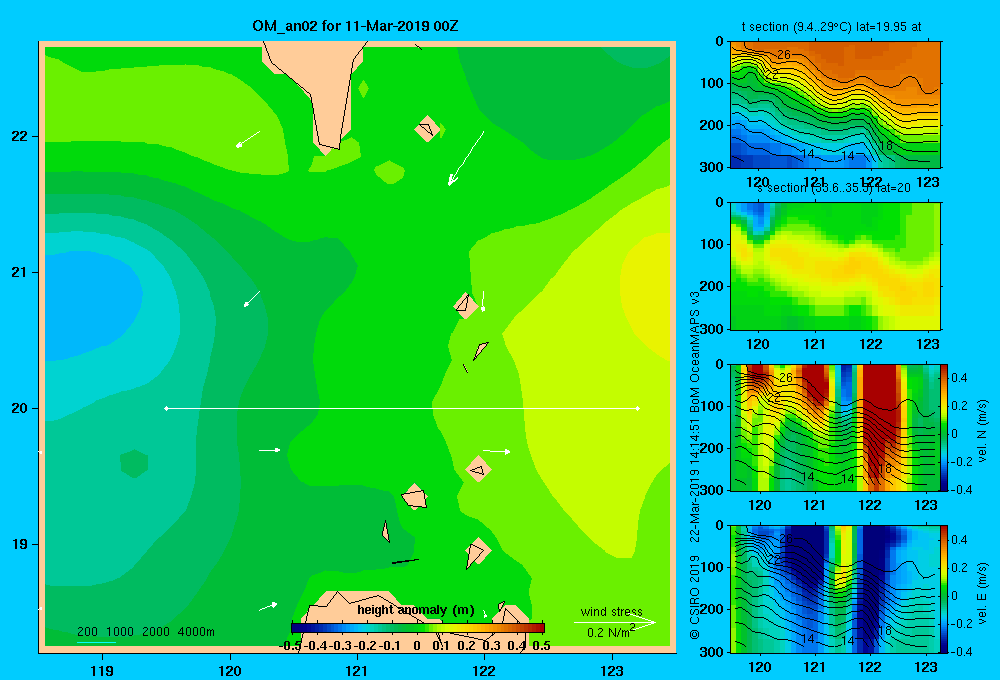Select the "height anomaly (m)" label
Screen dimensions: 1000x680
tap(416, 610)
